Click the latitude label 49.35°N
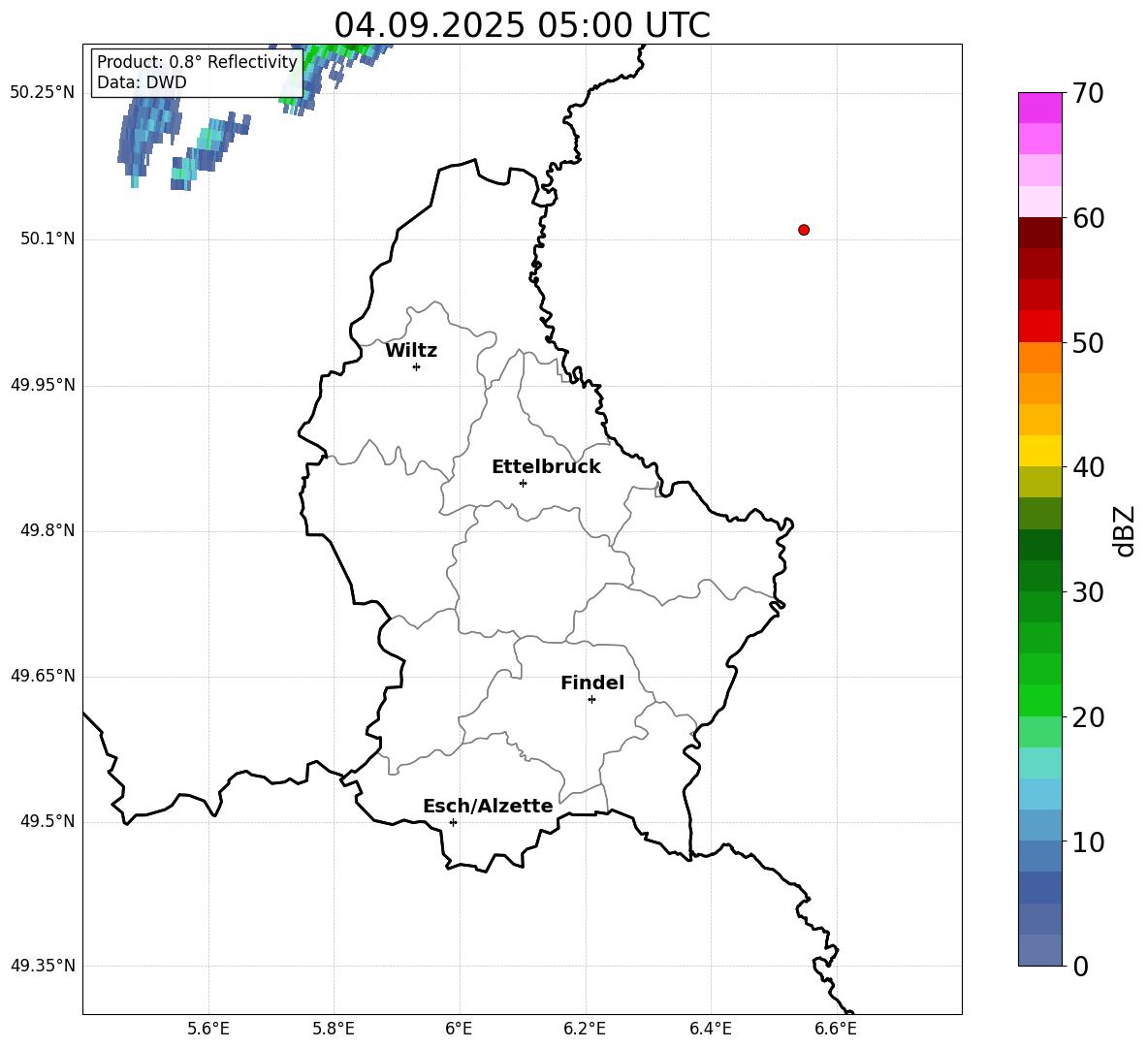 (x=43, y=966)
